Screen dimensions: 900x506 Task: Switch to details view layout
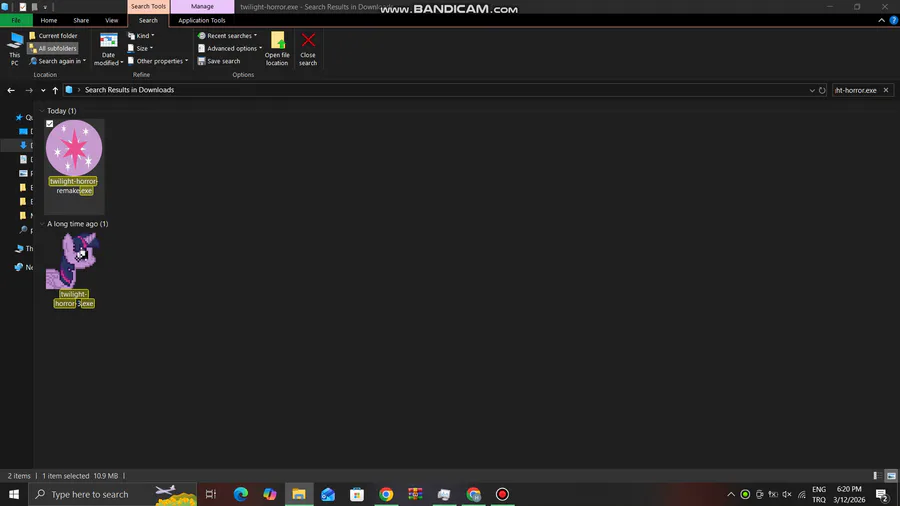(x=877, y=476)
